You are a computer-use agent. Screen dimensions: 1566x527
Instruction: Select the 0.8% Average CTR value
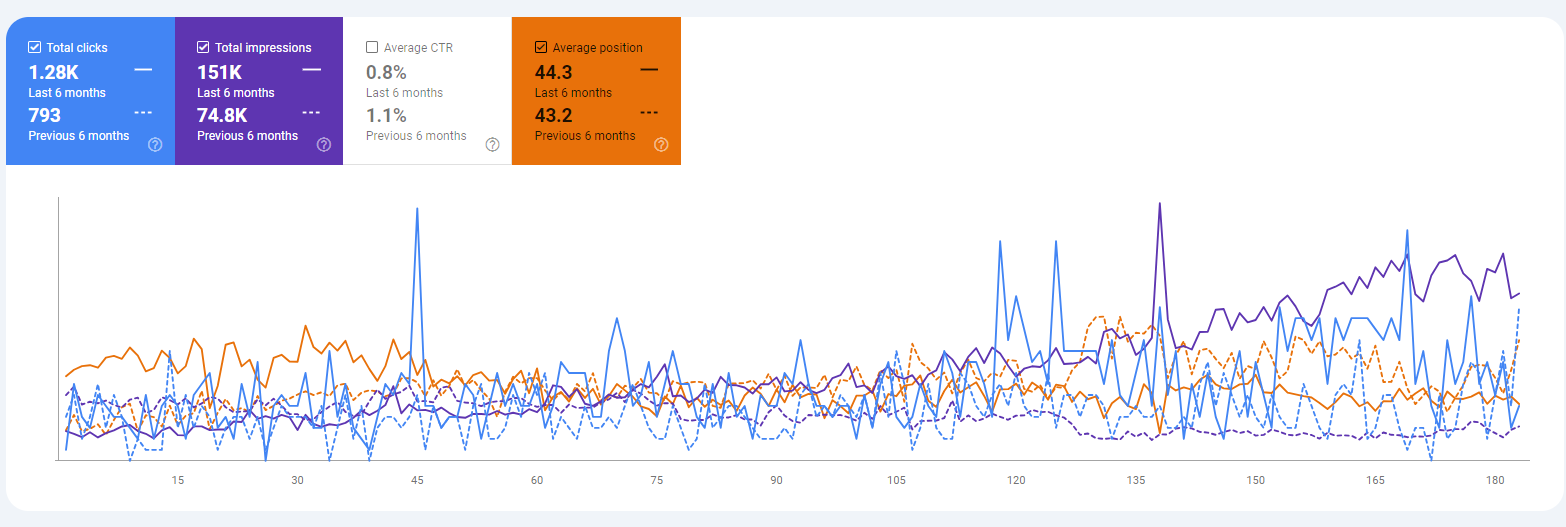tap(386, 72)
